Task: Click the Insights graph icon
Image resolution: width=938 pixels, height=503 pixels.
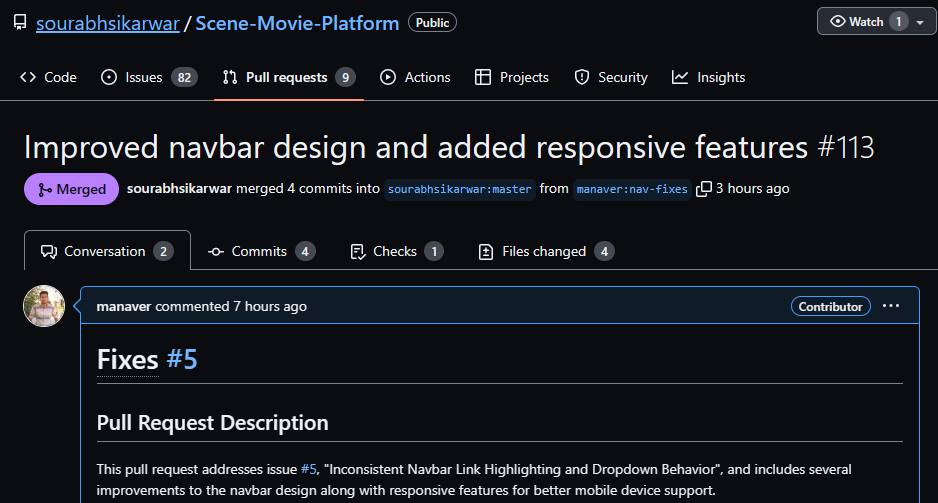Action: [x=680, y=77]
